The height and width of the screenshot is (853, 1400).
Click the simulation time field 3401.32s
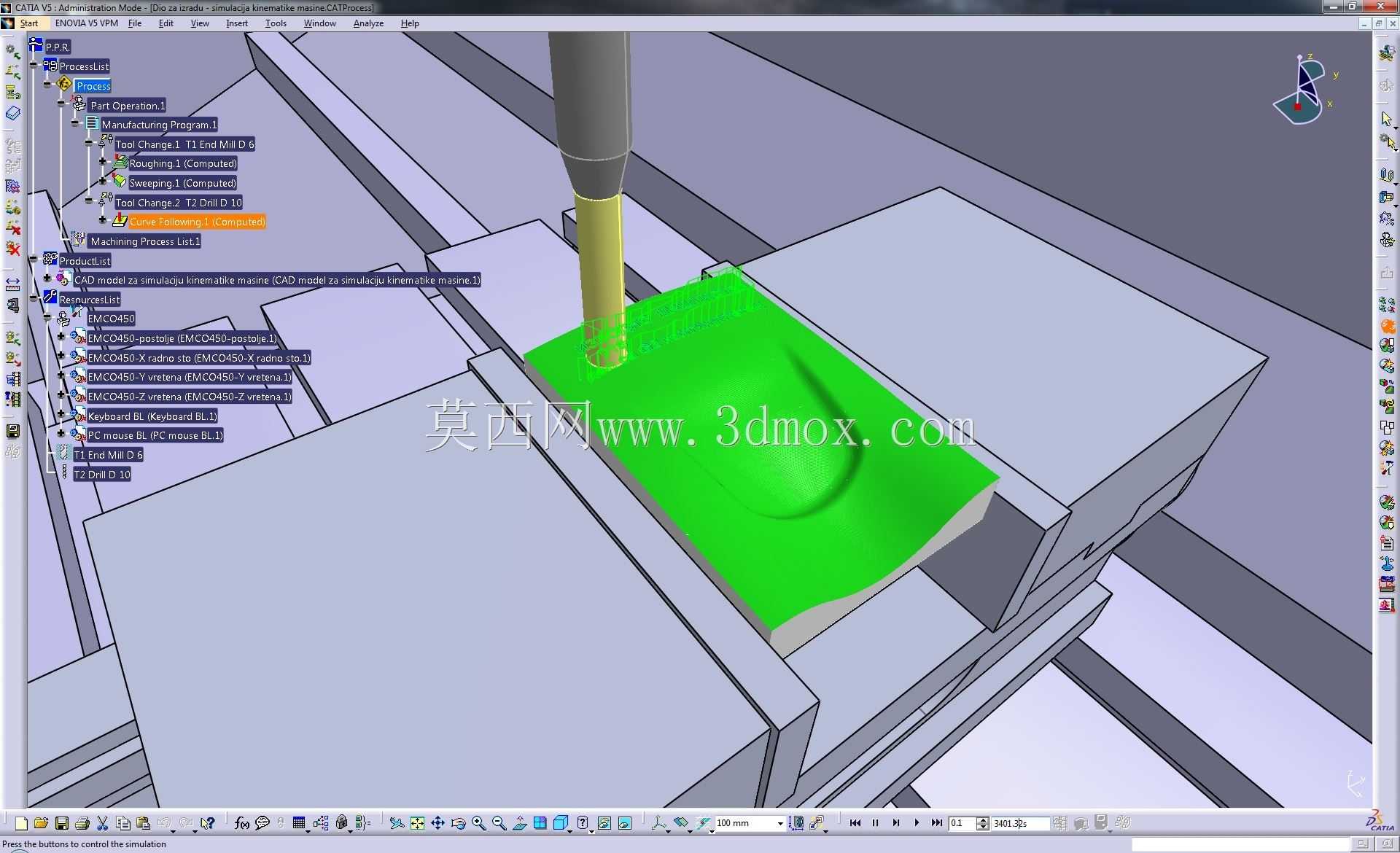[1021, 824]
